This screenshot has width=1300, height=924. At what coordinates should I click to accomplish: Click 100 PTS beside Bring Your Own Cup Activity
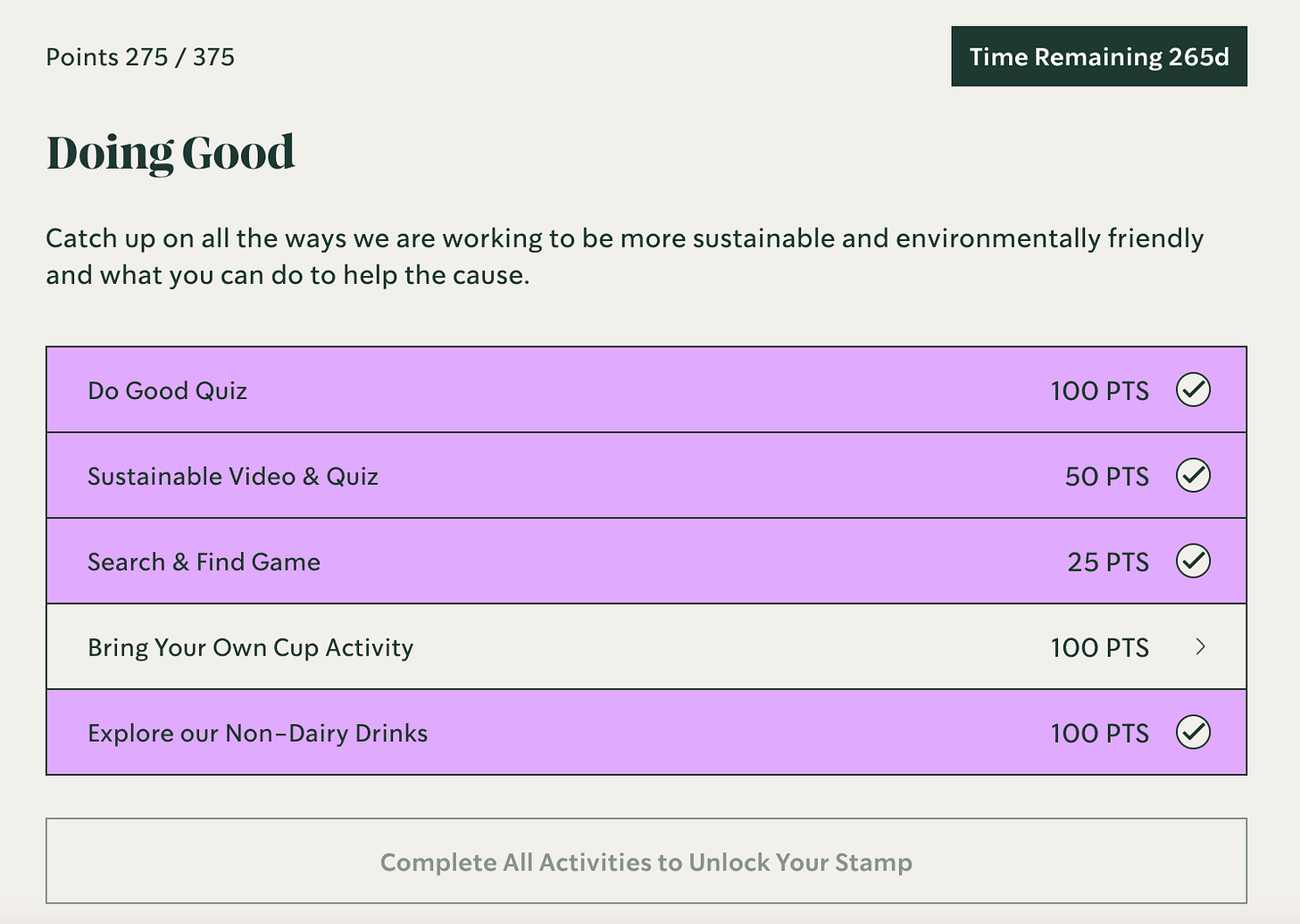coord(1100,648)
